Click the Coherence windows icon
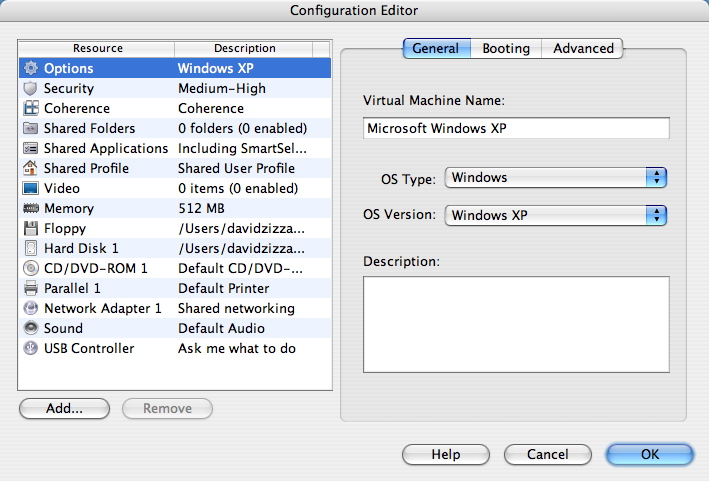Image resolution: width=709 pixels, height=481 pixels. click(31, 108)
